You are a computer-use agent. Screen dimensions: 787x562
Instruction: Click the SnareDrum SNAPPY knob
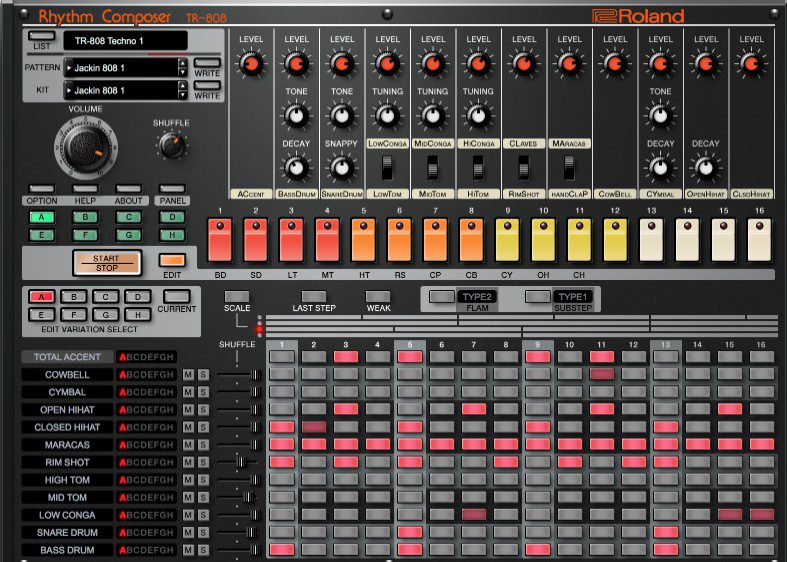342,168
